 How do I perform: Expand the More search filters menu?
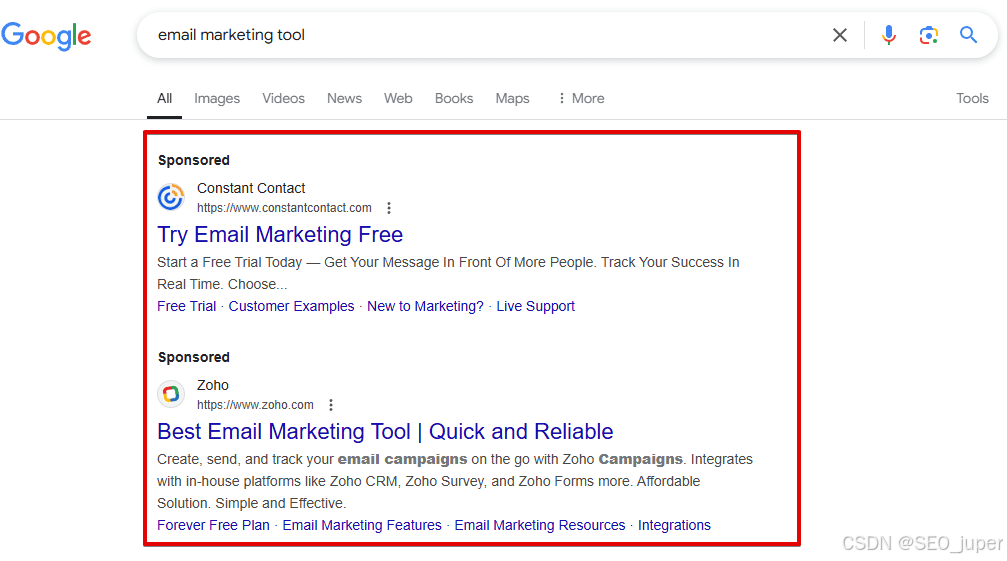581,98
